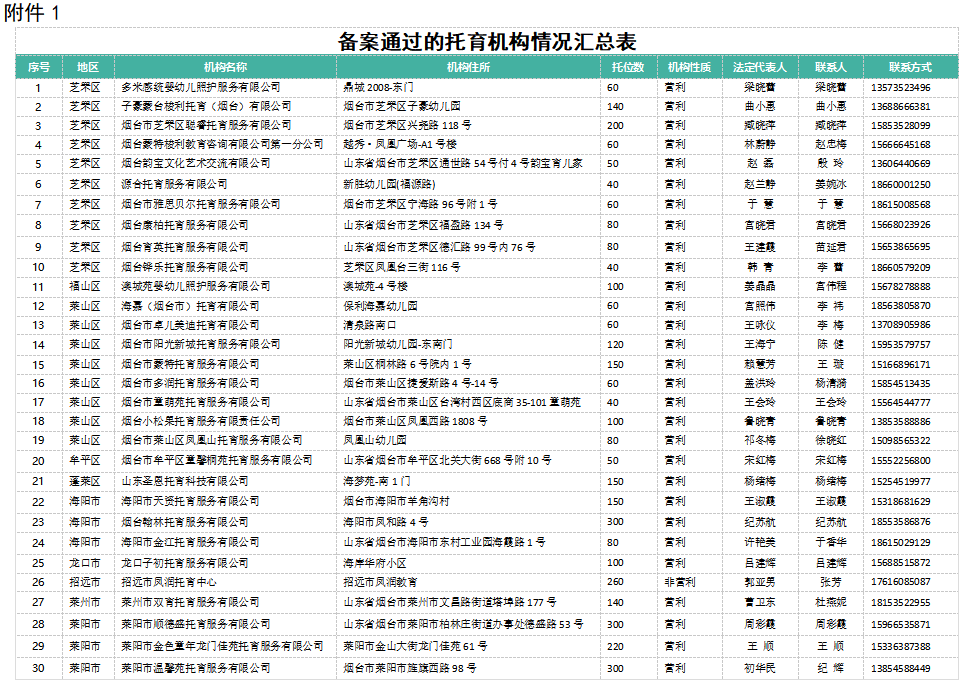Screen dimensions: 963x685
Task: Click phone number cell '15678278888'
Action: pyautogui.click(x=900, y=286)
